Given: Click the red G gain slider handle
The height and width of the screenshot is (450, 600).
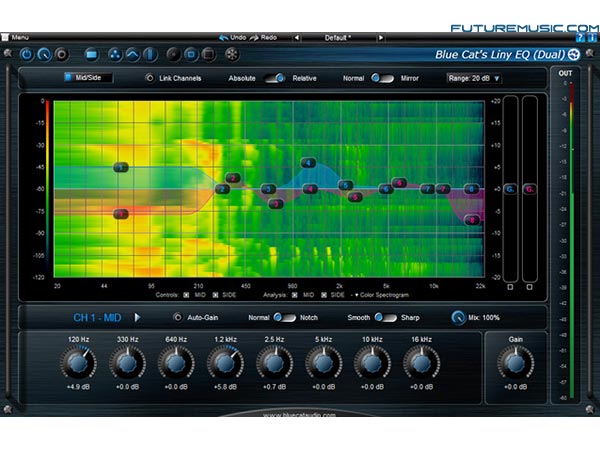Looking at the screenshot, I should pyautogui.click(x=530, y=189).
